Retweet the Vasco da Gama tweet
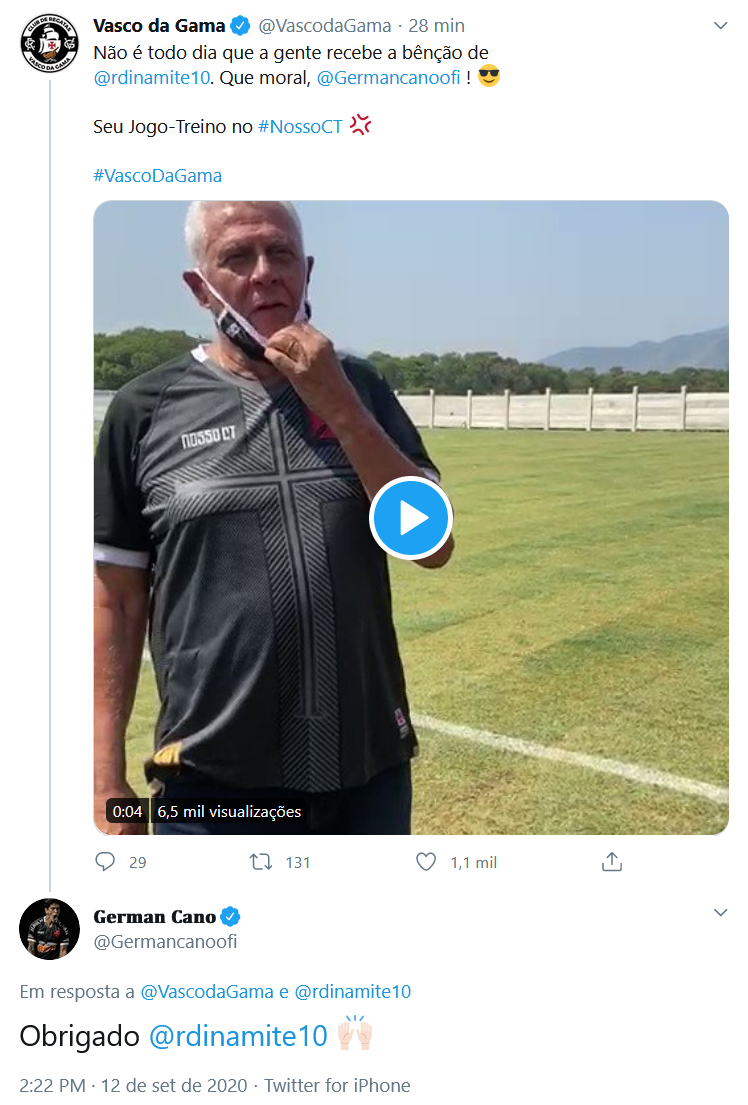Image resolution: width=748 pixels, height=1105 pixels. point(262,862)
